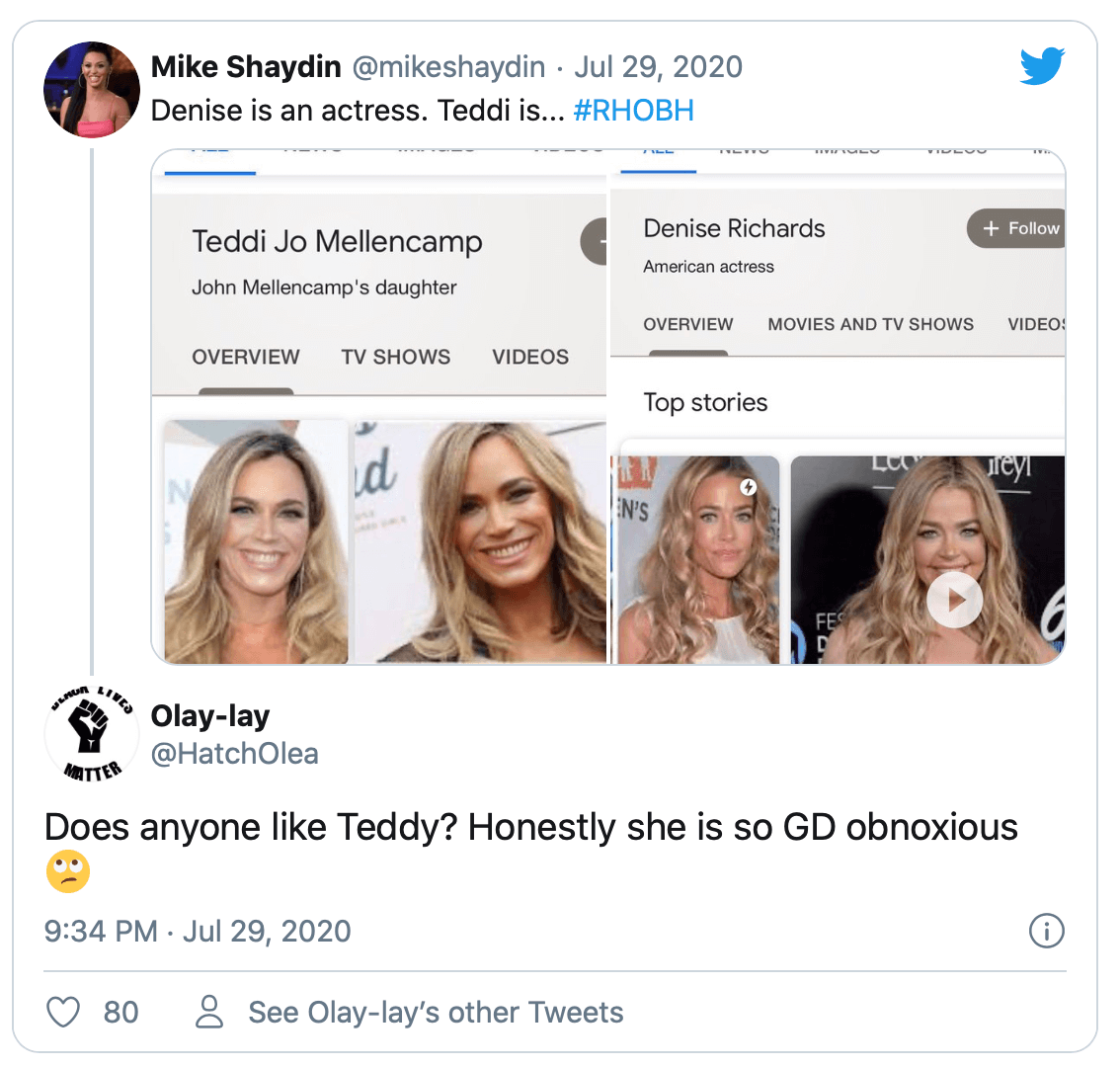
Task: Click the info circle icon
Action: coord(1046,931)
